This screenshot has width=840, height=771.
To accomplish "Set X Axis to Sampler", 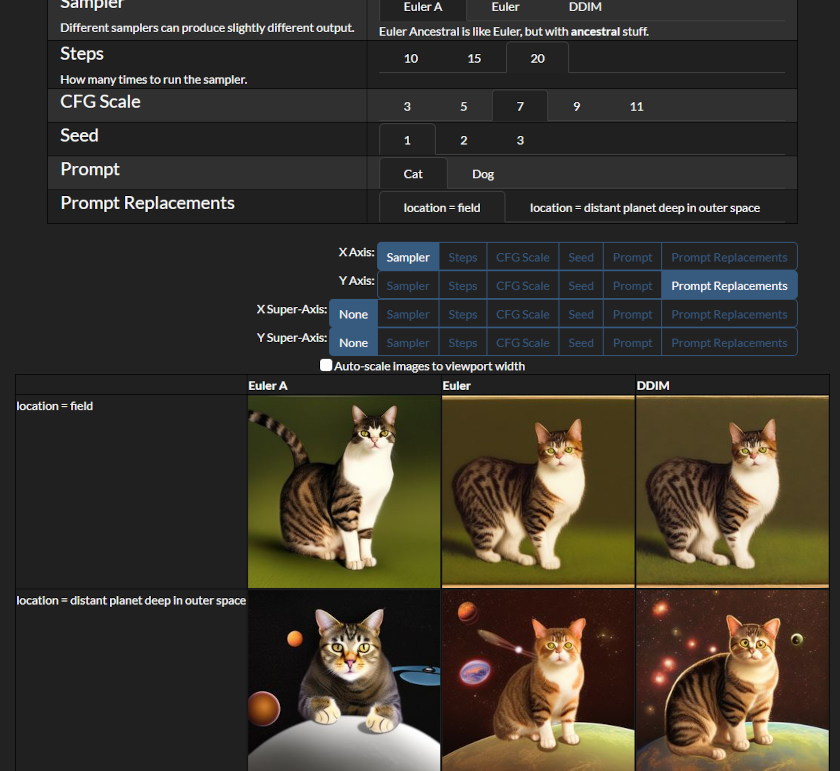I will coord(408,257).
